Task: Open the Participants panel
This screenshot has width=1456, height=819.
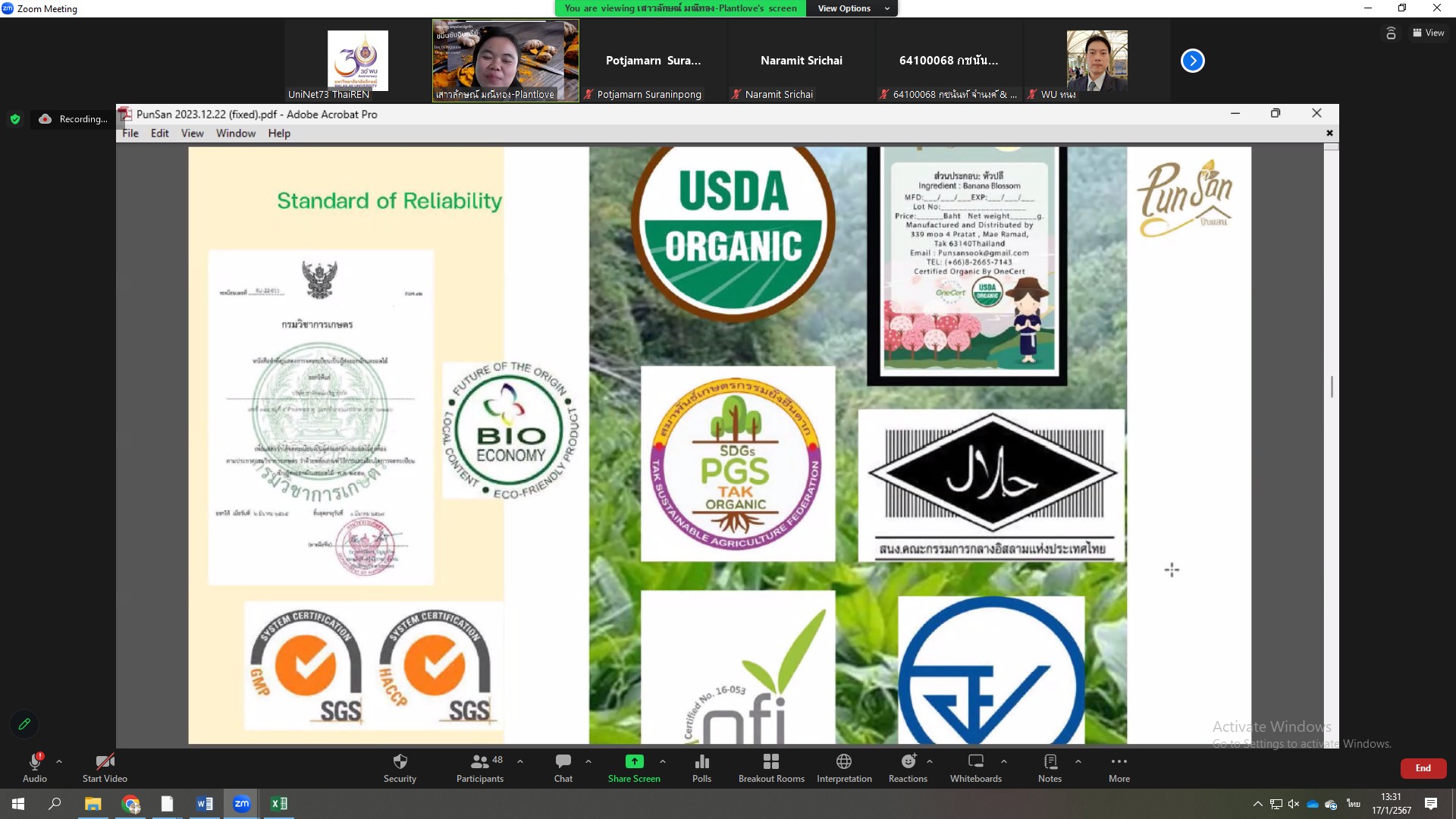Action: click(x=479, y=762)
